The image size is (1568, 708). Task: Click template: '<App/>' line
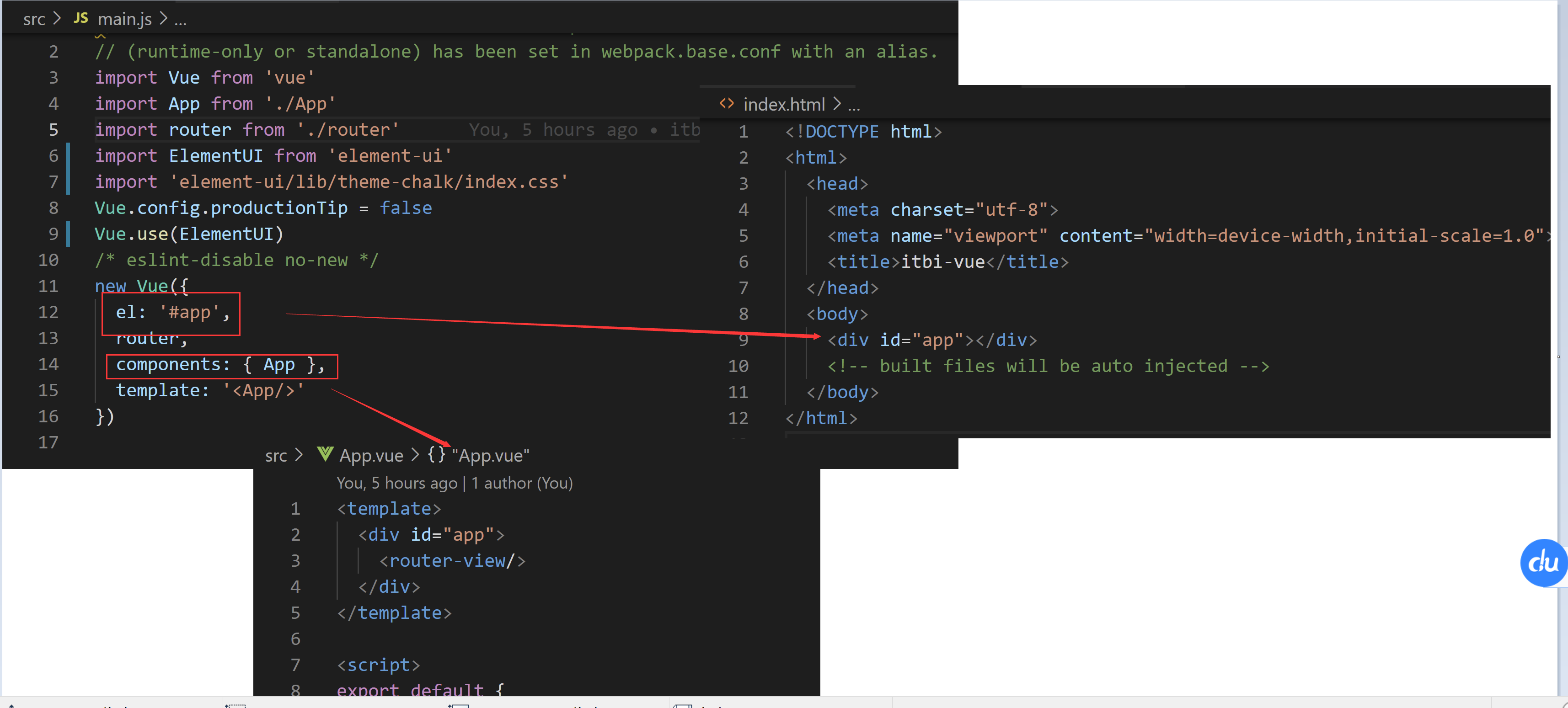pos(209,390)
